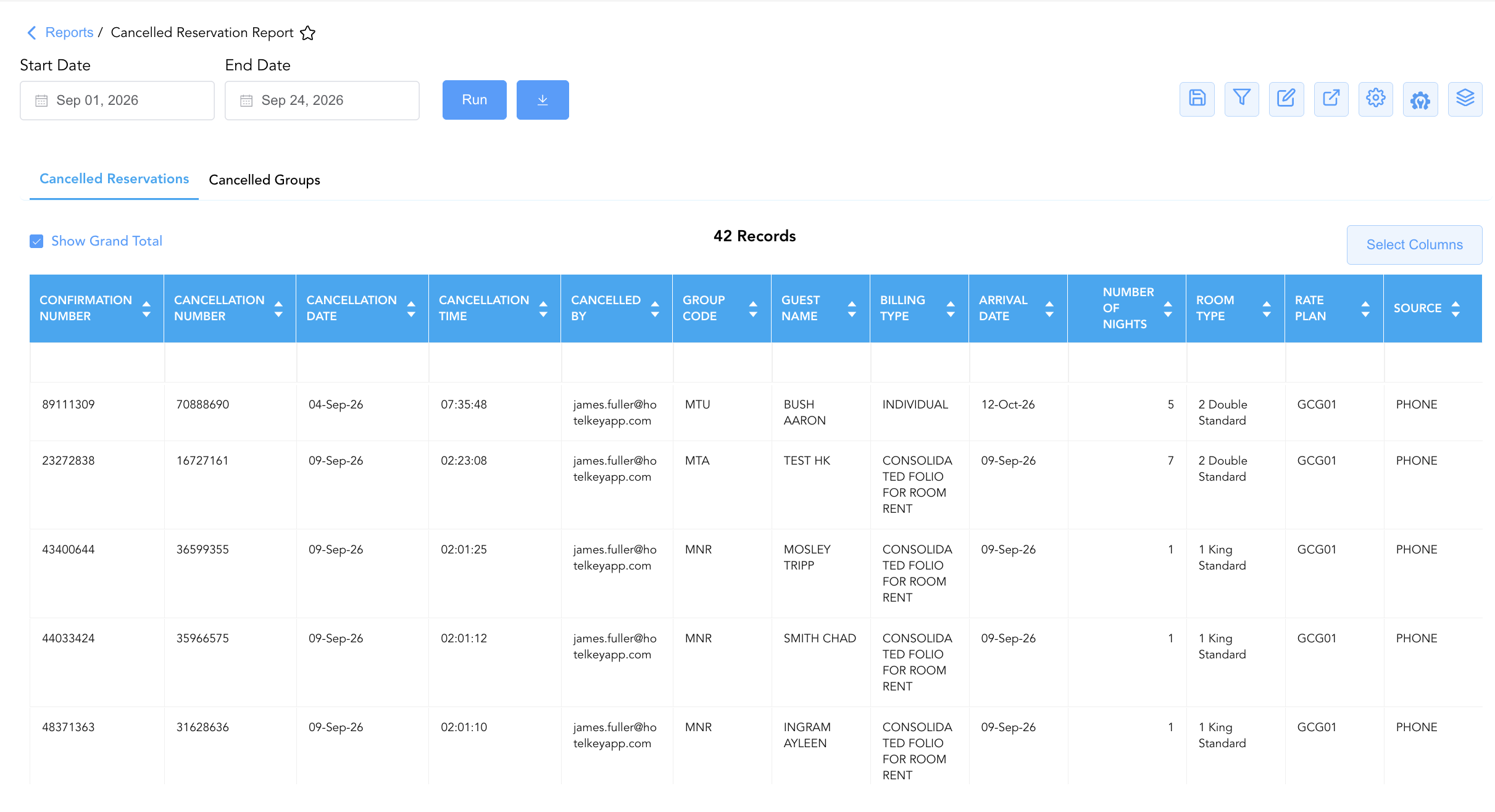Sort by Number of Nights column arrows

pos(1168,309)
